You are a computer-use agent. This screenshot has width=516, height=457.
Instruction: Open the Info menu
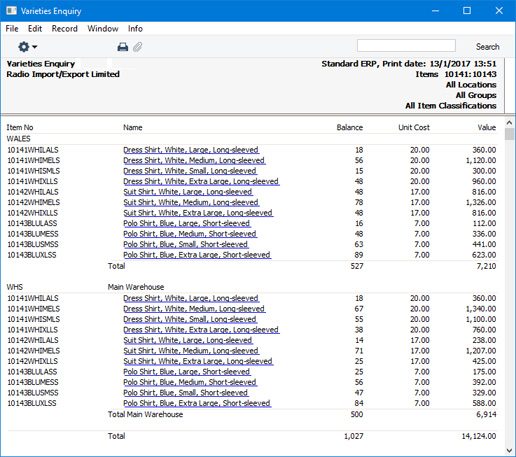[x=135, y=29]
